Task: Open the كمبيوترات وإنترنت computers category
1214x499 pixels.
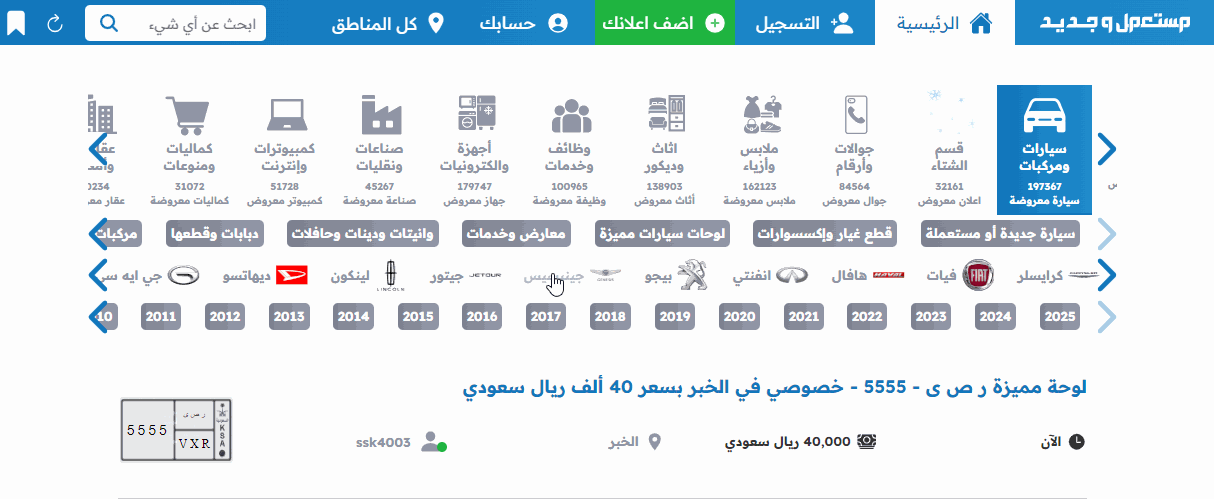Action: tap(283, 150)
